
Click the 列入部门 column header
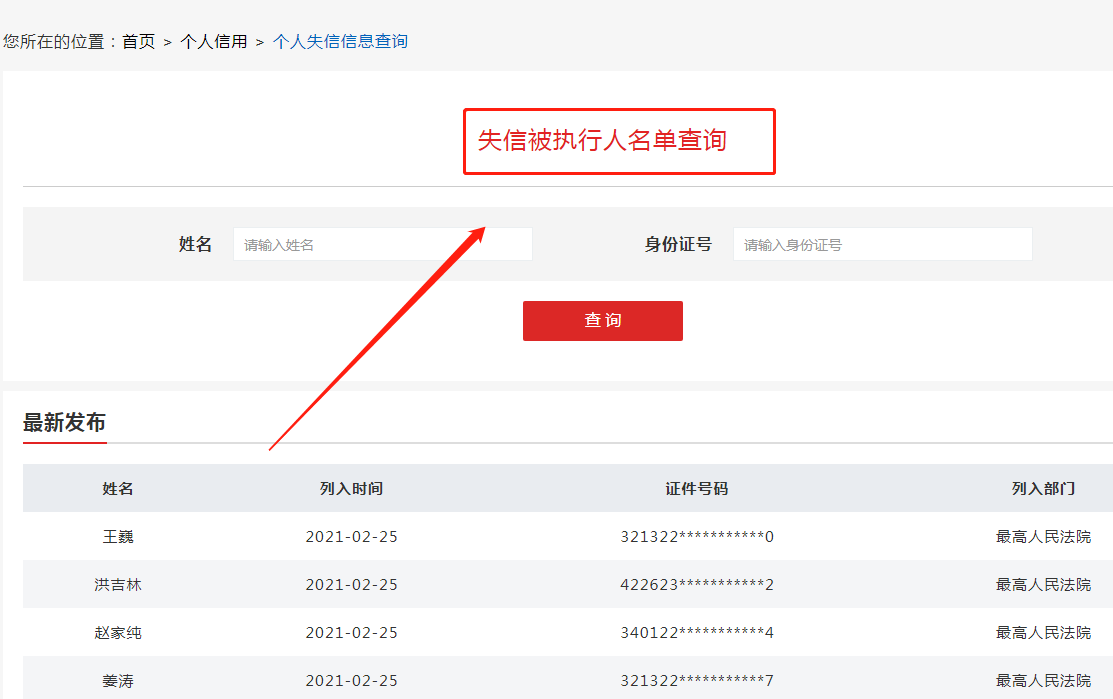(1043, 488)
